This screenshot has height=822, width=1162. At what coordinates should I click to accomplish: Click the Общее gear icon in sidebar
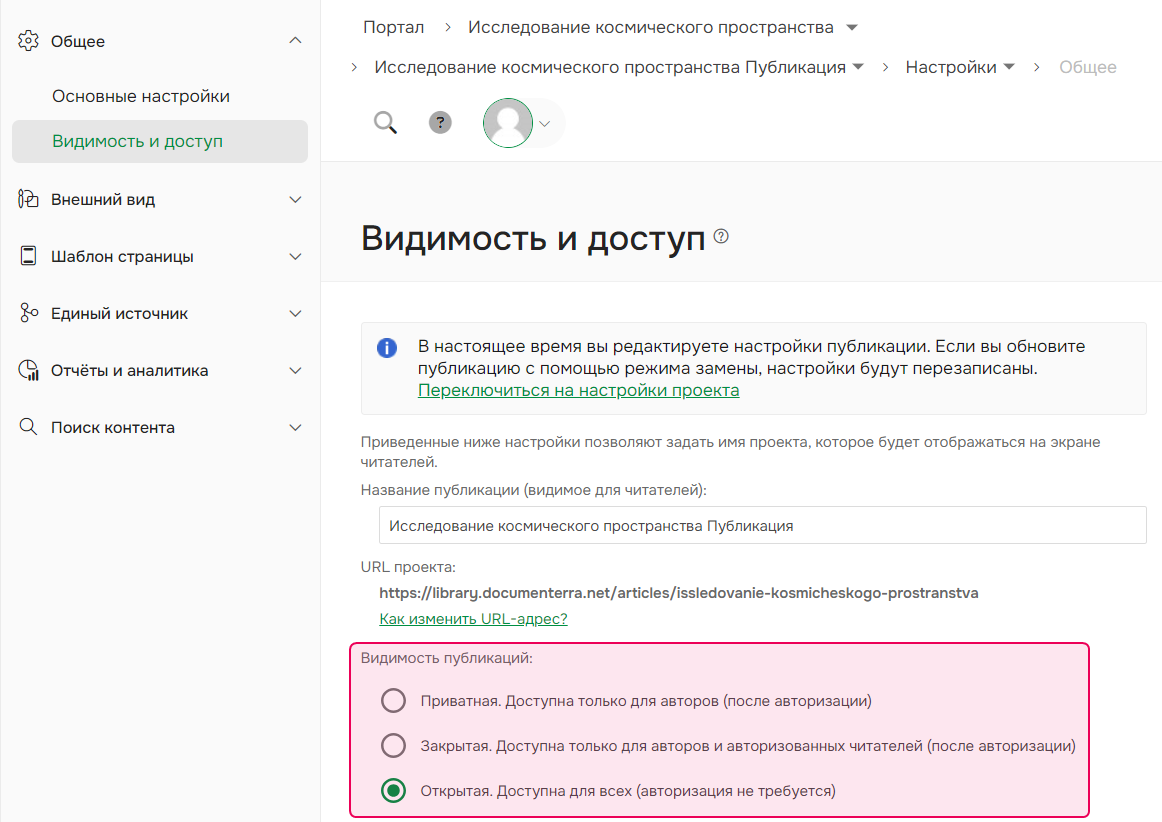point(26,40)
